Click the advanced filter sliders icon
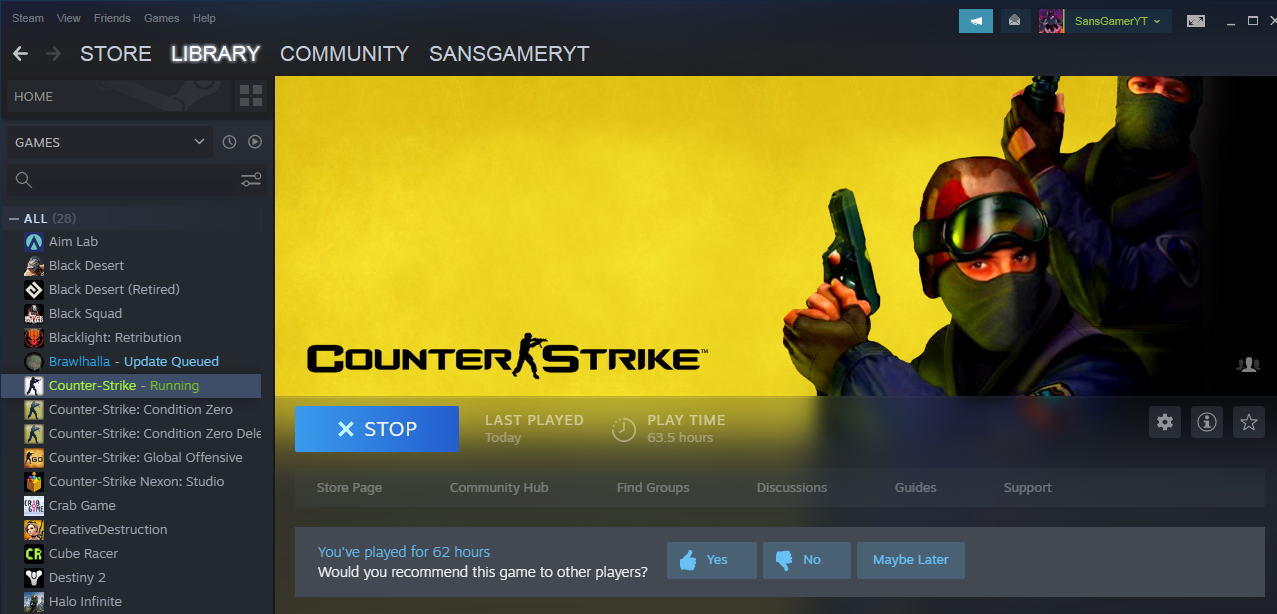Viewport: 1277px width, 614px height. (251, 180)
